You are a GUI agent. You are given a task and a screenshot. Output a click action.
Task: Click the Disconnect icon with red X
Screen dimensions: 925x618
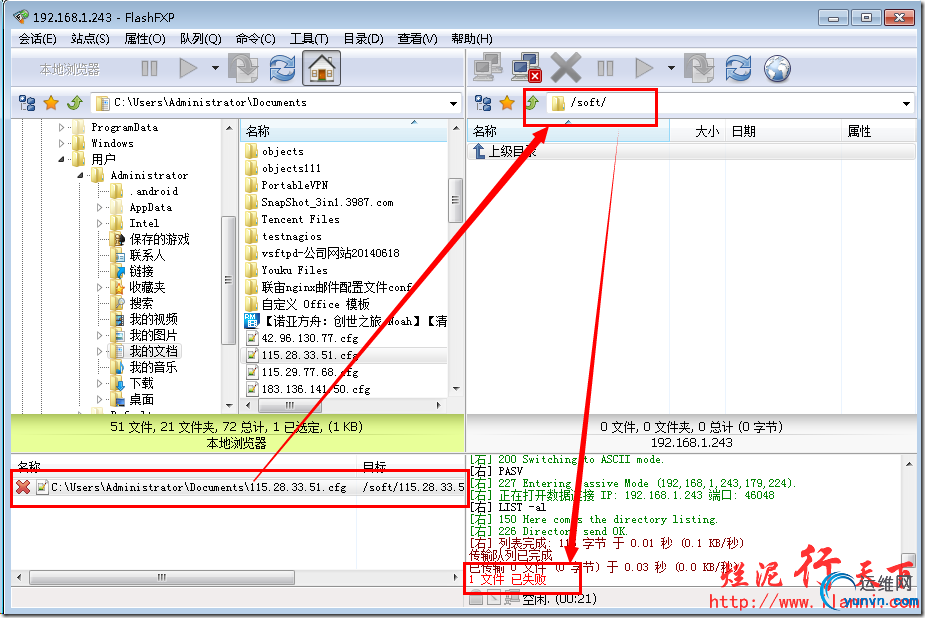click(x=526, y=68)
